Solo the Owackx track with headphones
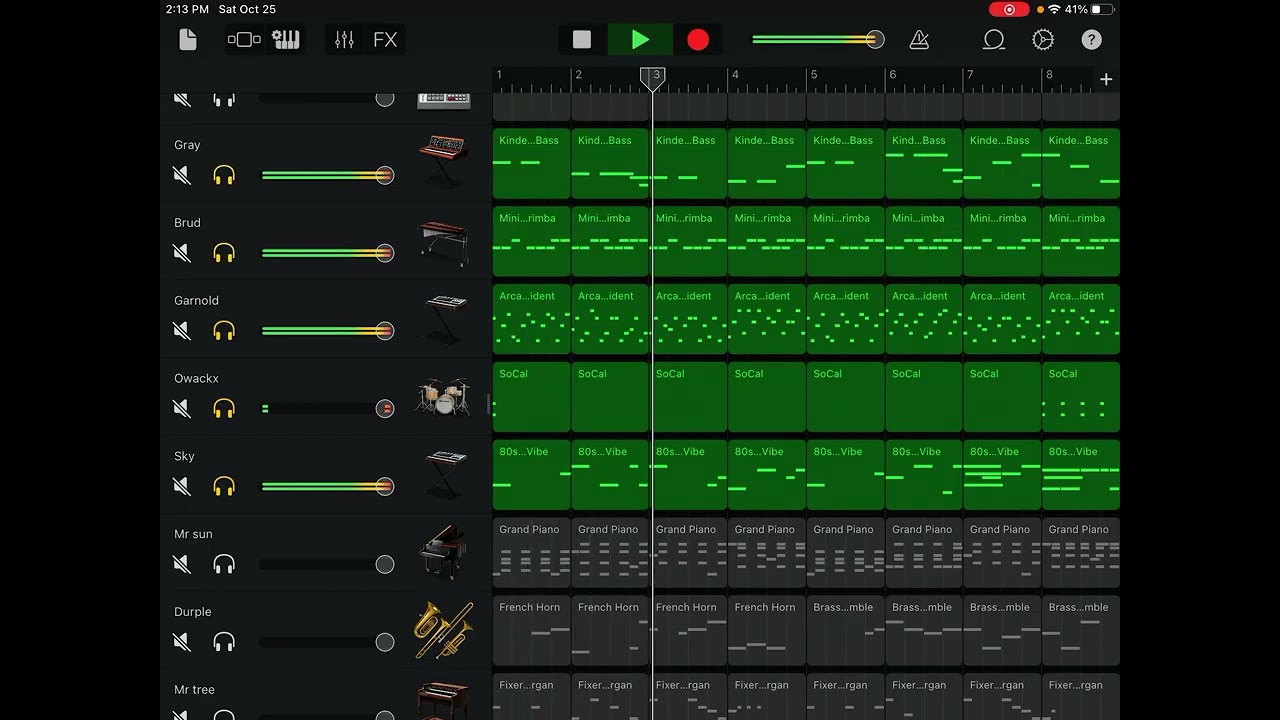Viewport: 1280px width, 720px height. (x=224, y=409)
